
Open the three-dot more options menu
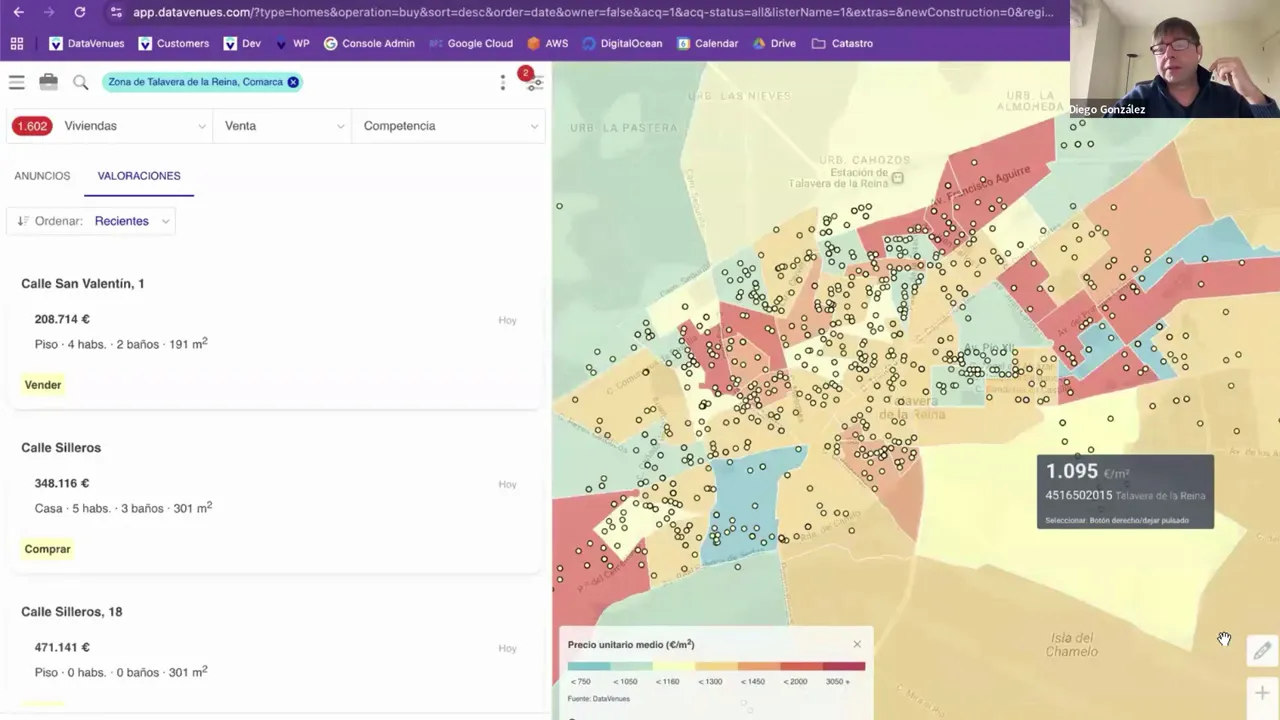pos(503,82)
